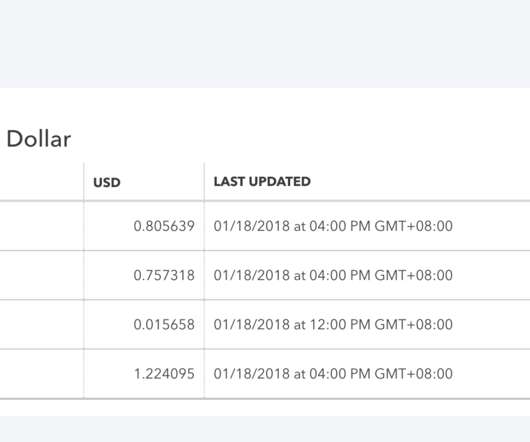
Task: Click blank cell left of 0.805639
Action: (x=42, y=226)
